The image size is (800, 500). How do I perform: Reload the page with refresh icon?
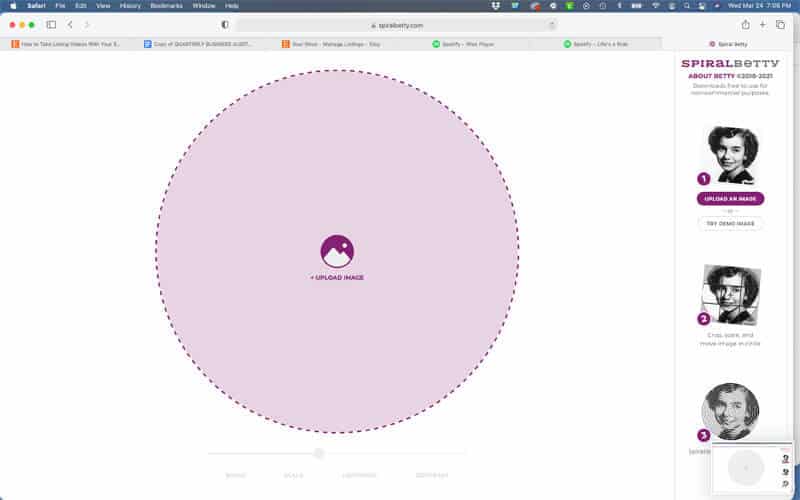(x=552, y=25)
